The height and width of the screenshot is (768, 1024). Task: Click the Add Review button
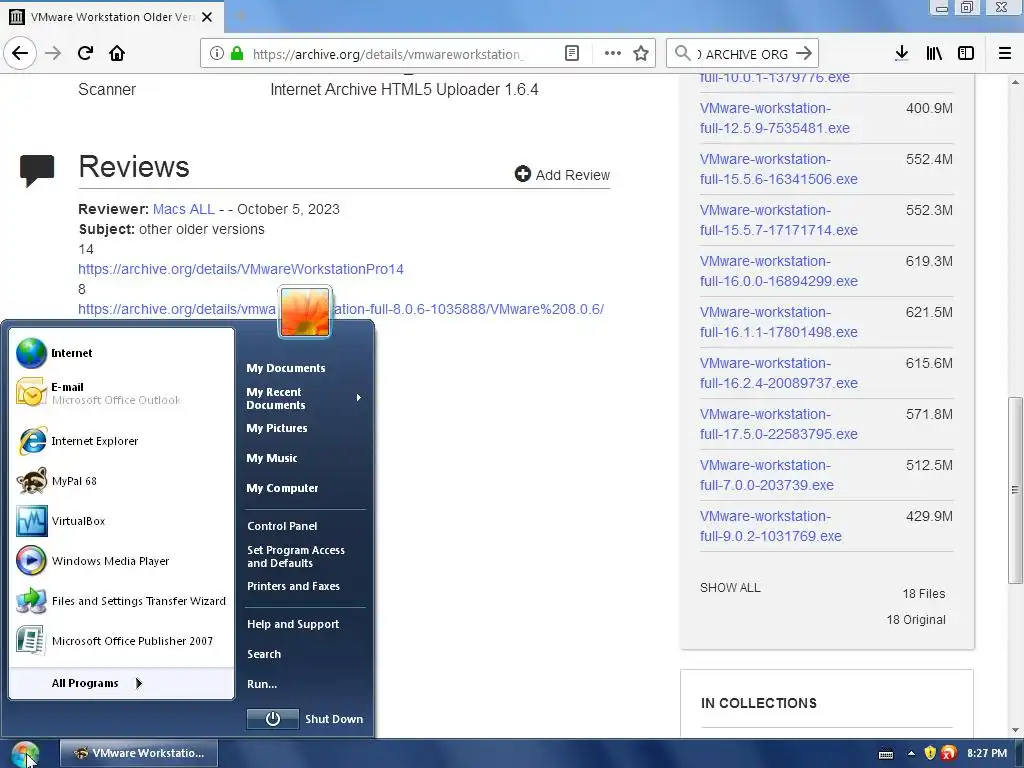pyautogui.click(x=562, y=174)
